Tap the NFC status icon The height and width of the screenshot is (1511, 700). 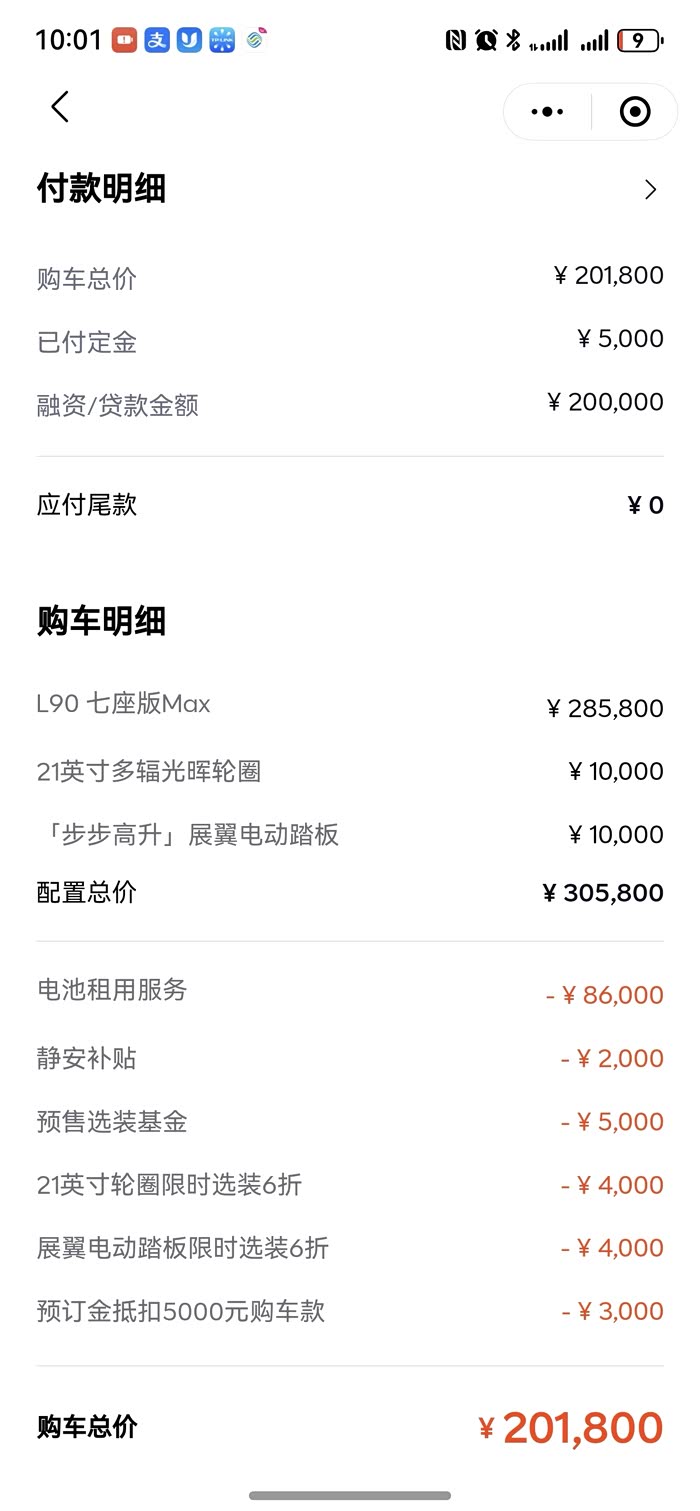coord(456,40)
